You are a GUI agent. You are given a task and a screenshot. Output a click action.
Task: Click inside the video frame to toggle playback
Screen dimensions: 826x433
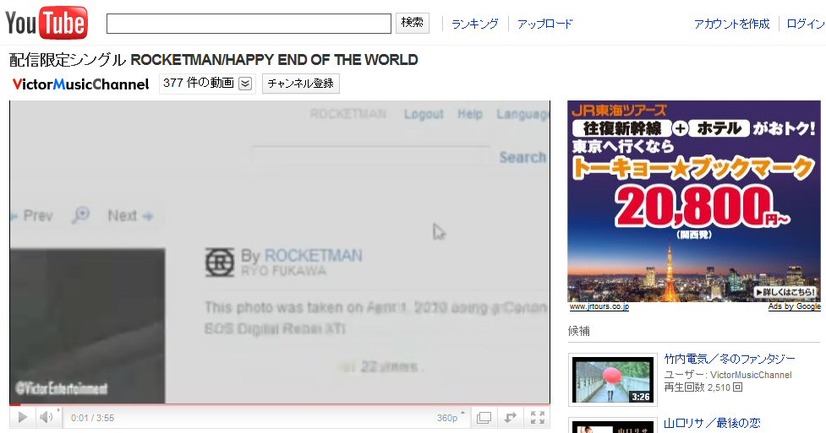point(280,252)
